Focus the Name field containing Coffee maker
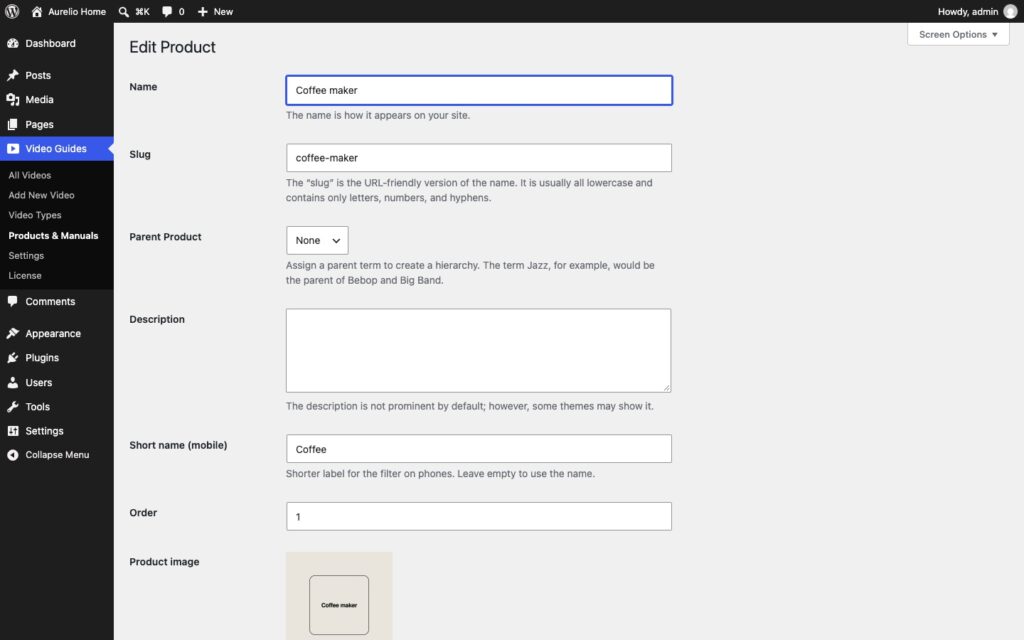The image size is (1024, 640). [x=479, y=90]
